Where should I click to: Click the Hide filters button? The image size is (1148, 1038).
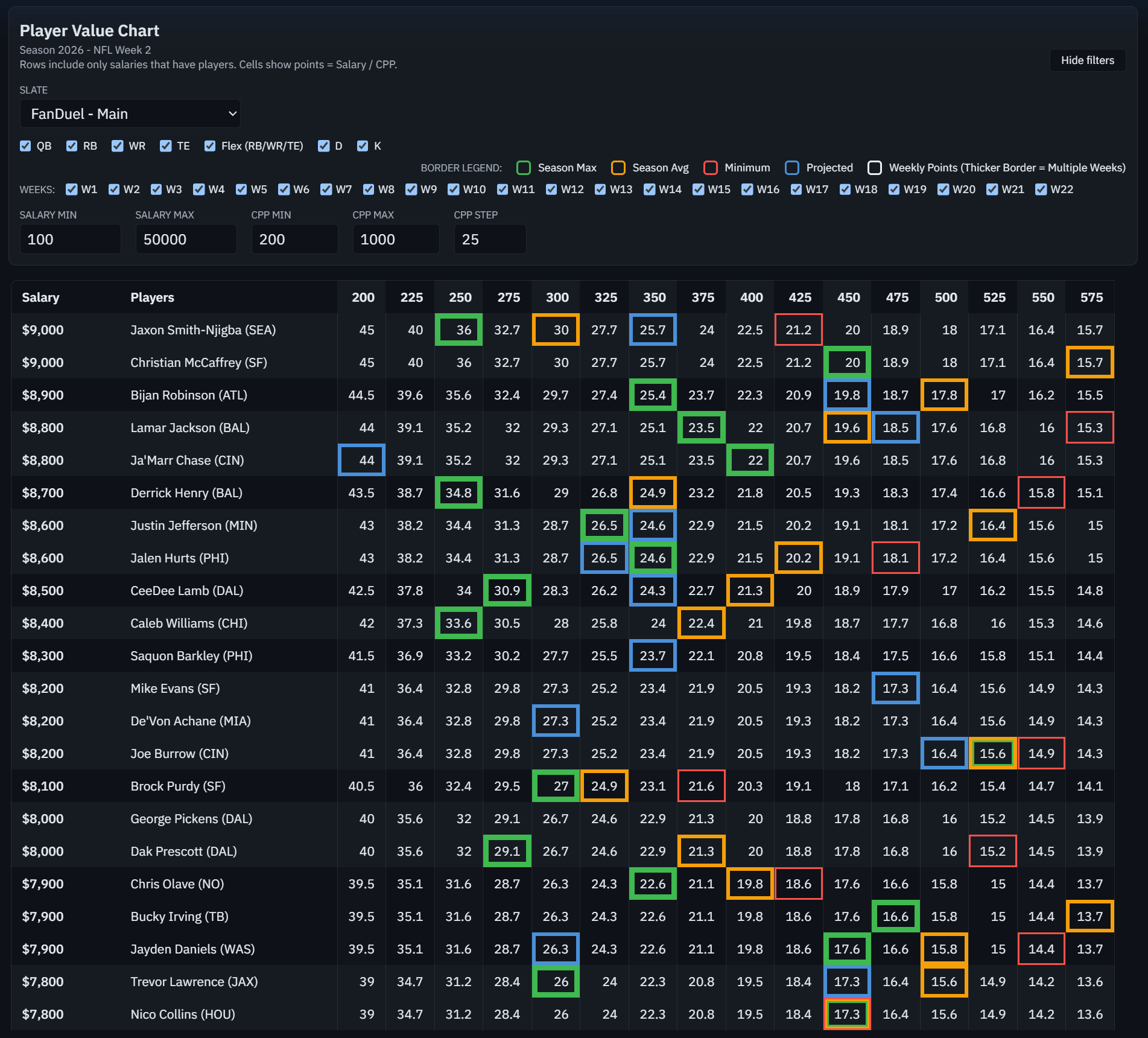click(x=1087, y=60)
